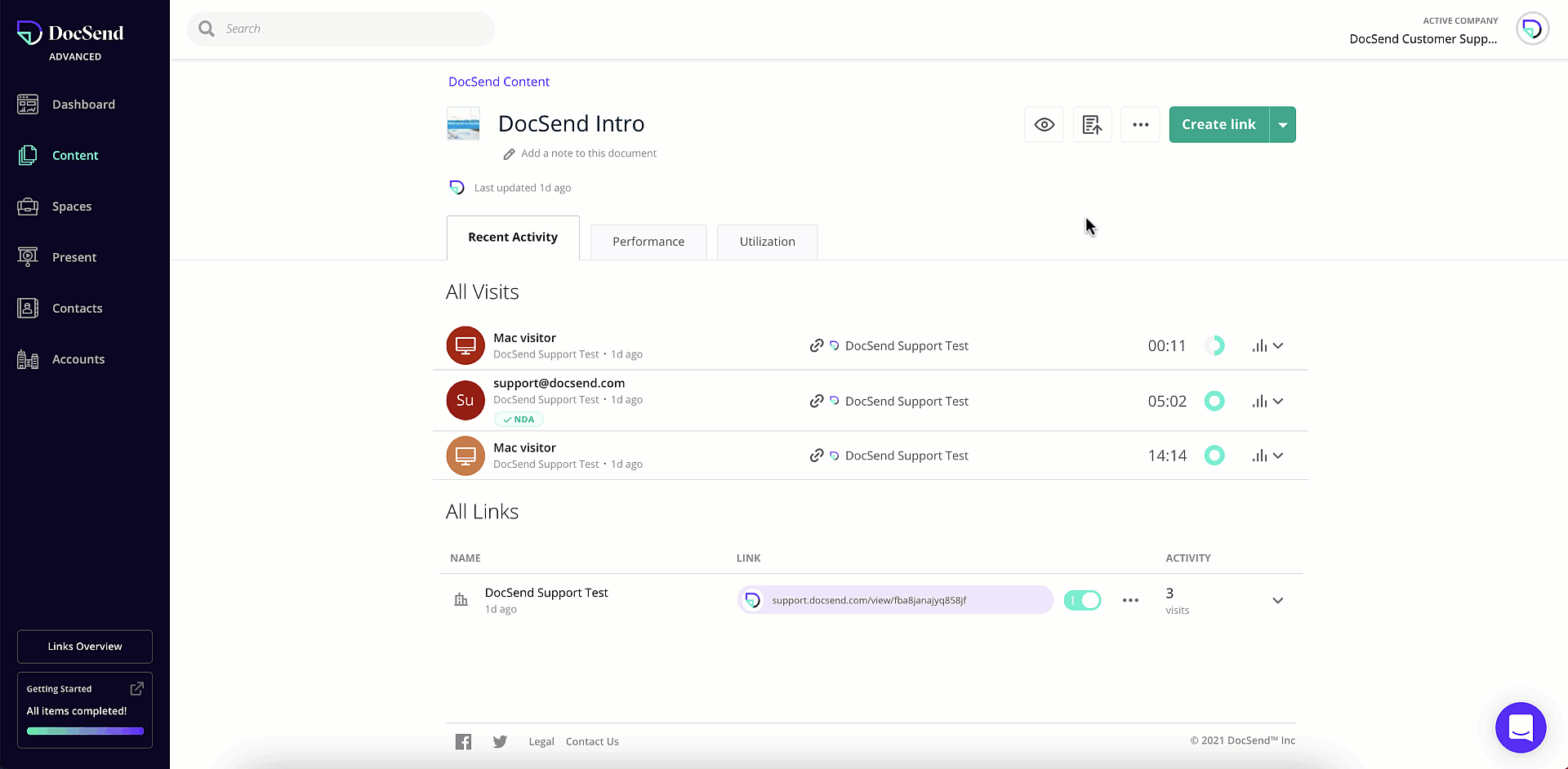Viewport: 1568px width, 769px height.
Task: Click the stats chart icon for 05:02 visit
Action: coord(1259,402)
